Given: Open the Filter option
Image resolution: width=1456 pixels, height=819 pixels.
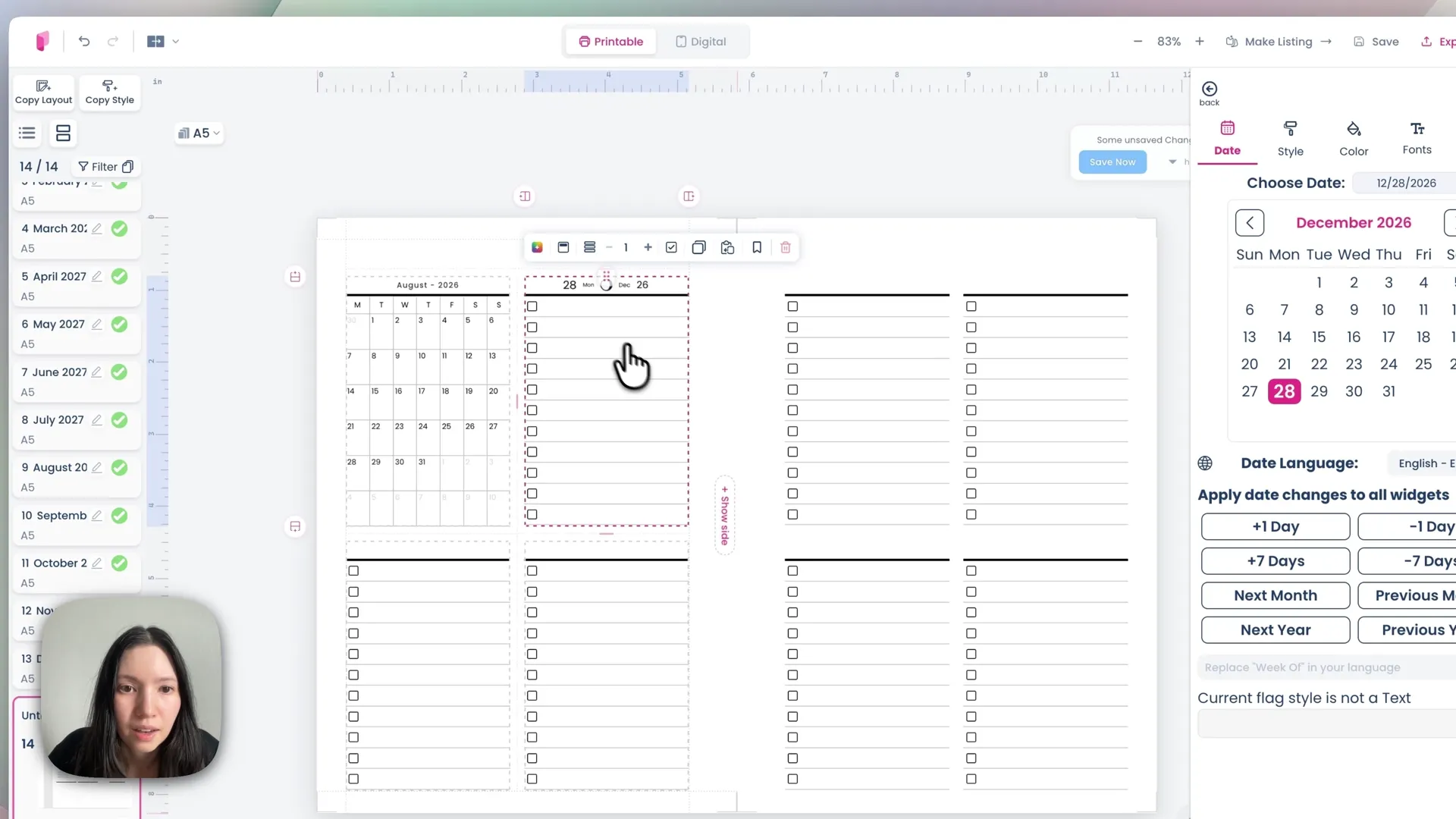Looking at the screenshot, I should 98,167.
